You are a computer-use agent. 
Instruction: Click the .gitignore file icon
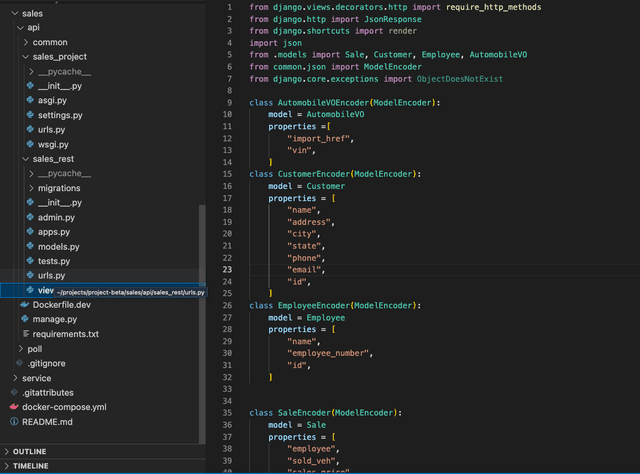click(x=21, y=362)
